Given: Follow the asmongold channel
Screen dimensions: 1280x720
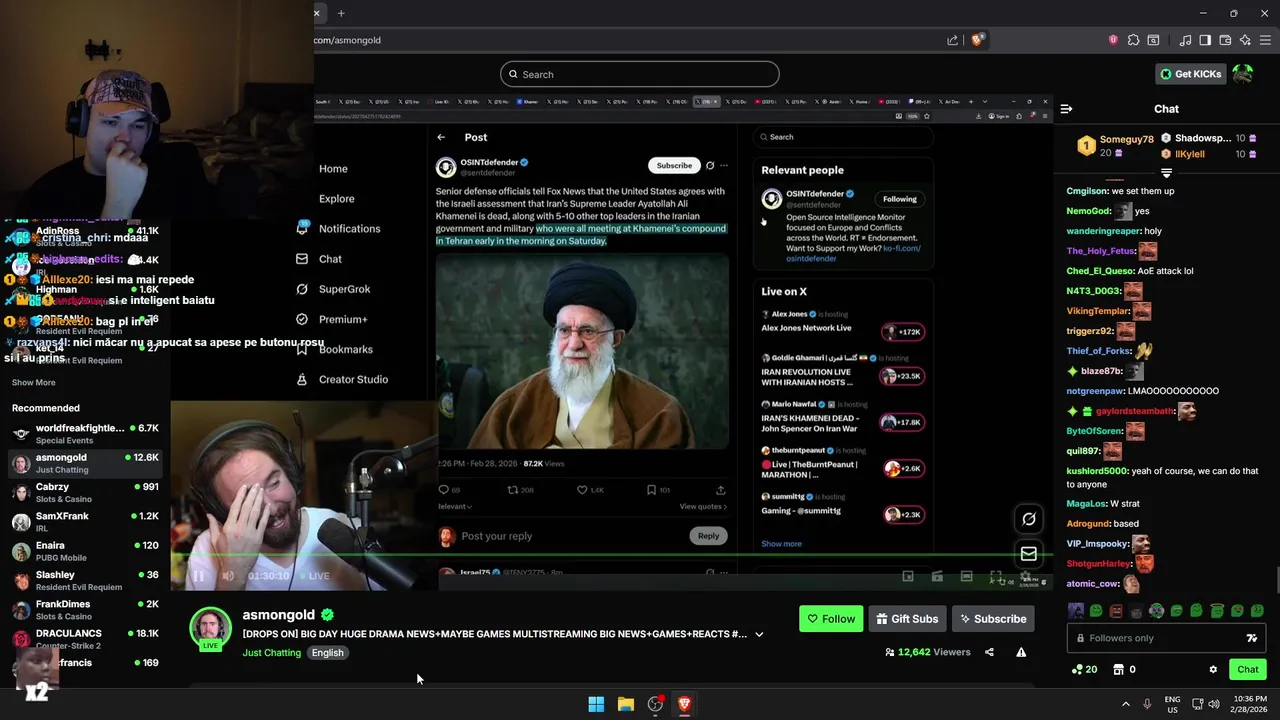Looking at the screenshot, I should pos(831,619).
